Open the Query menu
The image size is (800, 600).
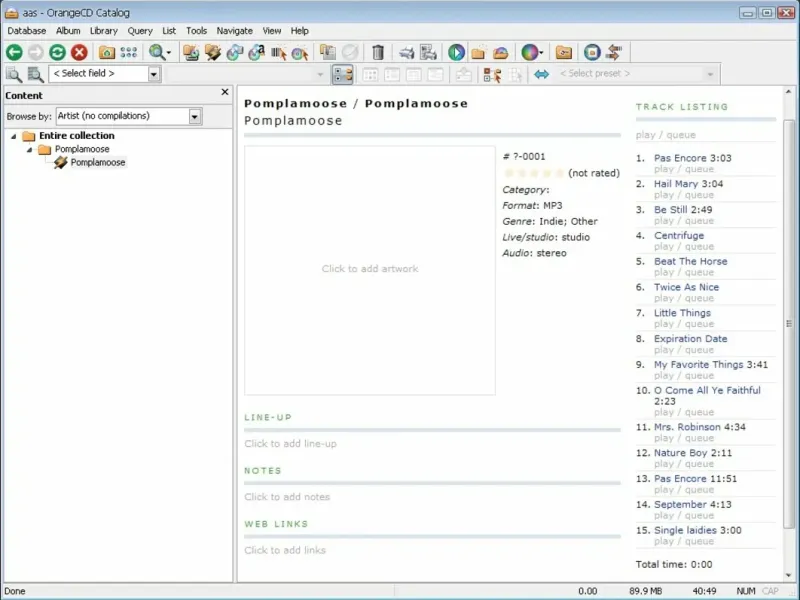[x=140, y=31]
